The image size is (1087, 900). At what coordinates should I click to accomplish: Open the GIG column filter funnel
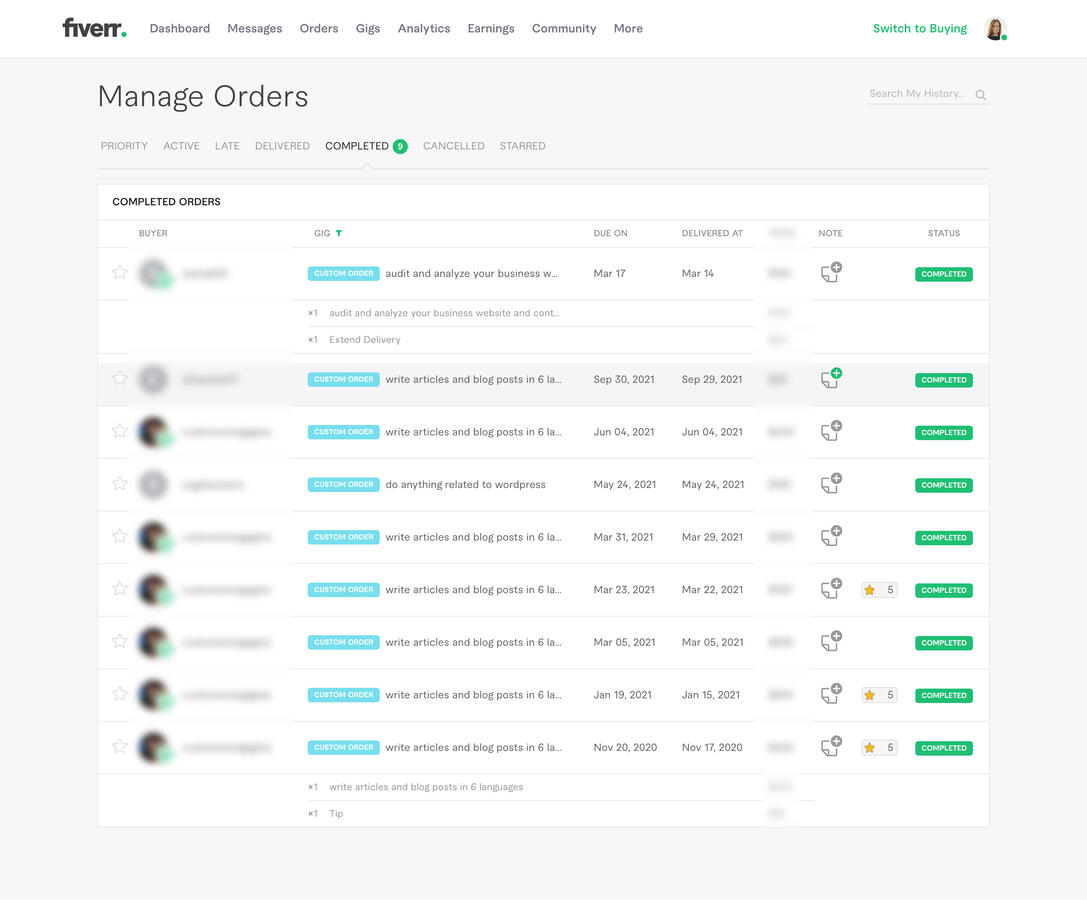click(x=339, y=233)
